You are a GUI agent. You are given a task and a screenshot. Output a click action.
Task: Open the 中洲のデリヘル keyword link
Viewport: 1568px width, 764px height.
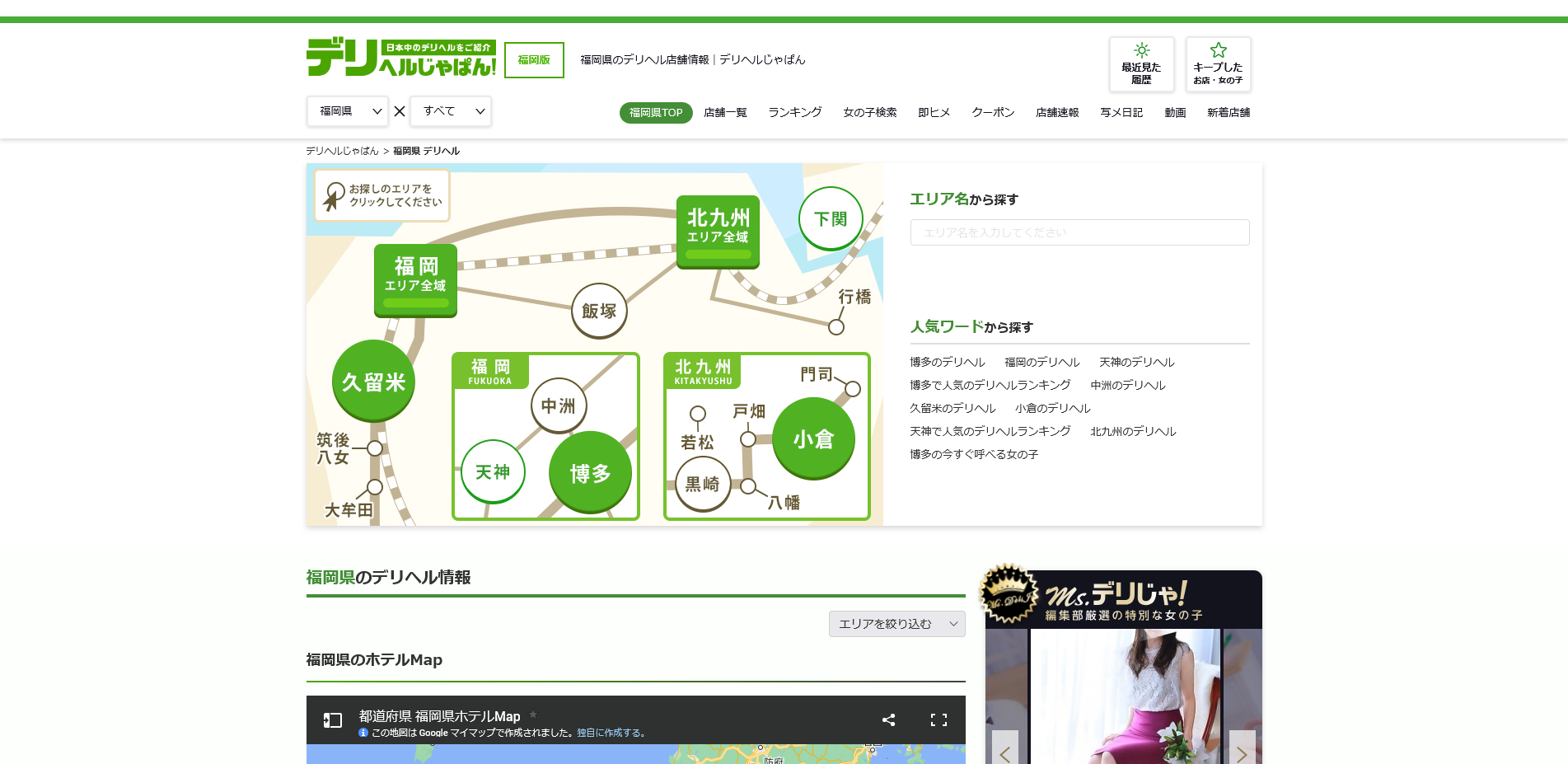pyautogui.click(x=1128, y=385)
